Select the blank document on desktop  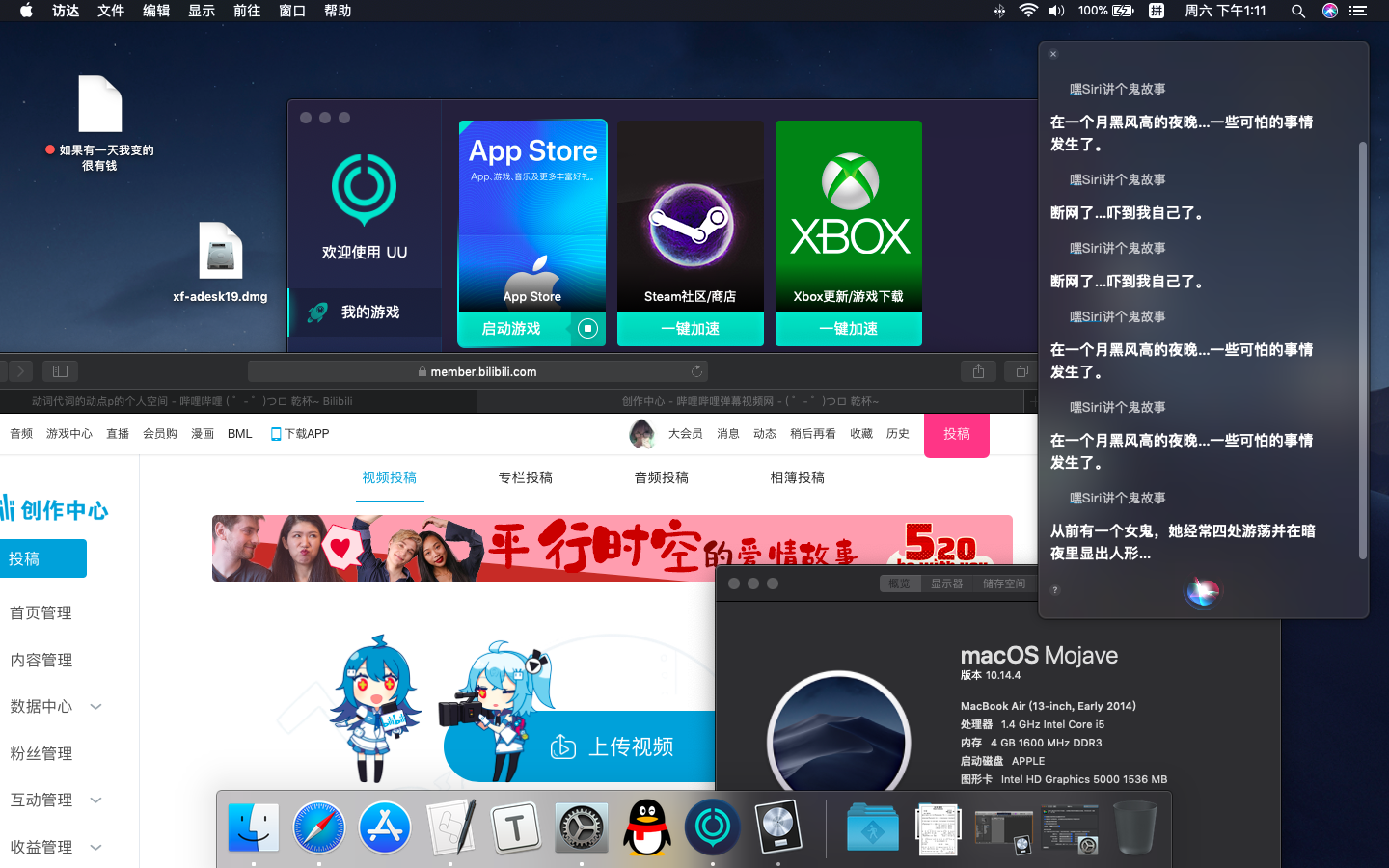(99, 123)
